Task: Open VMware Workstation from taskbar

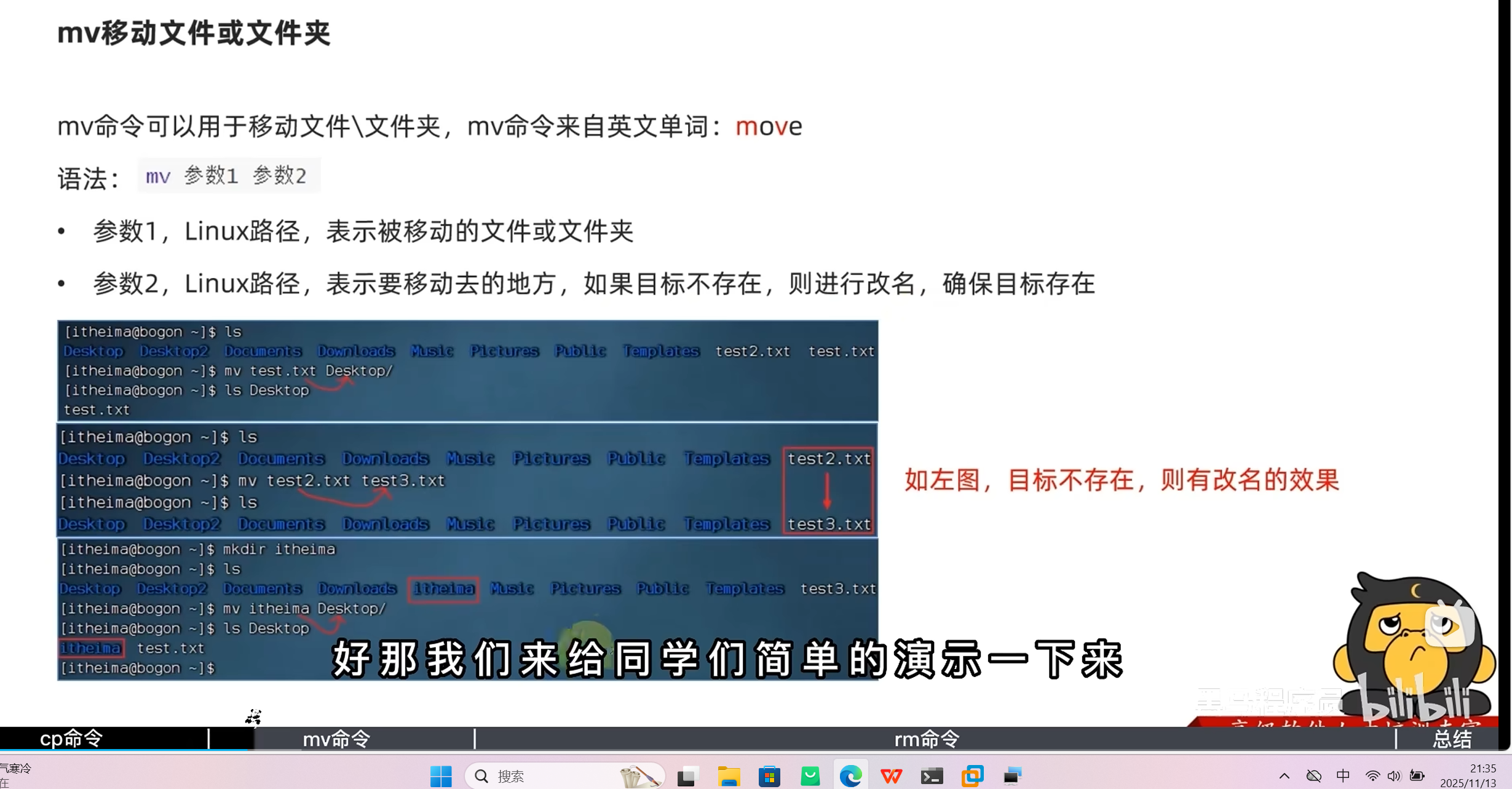Action: 972,776
